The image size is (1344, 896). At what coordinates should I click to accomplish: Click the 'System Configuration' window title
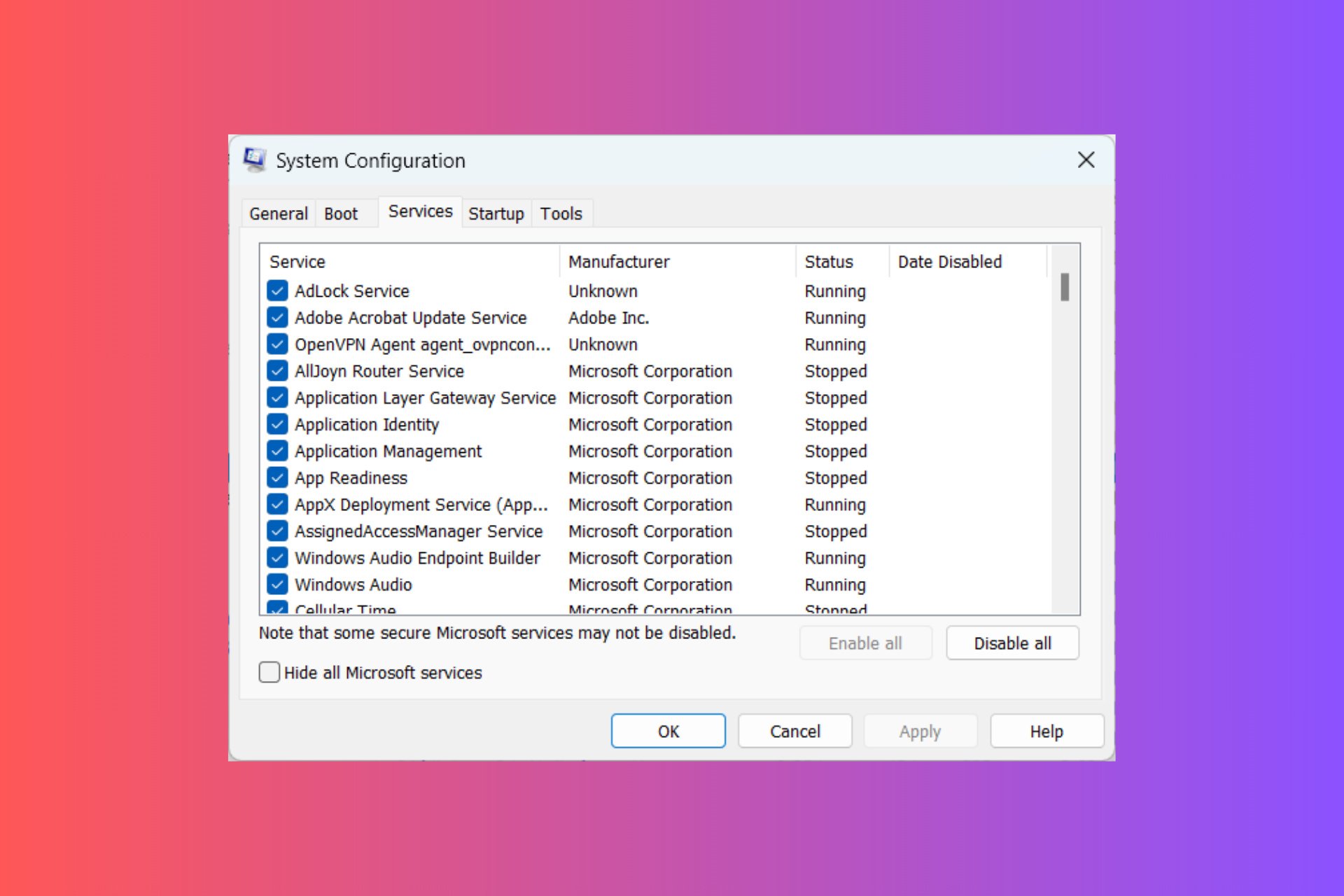[370, 160]
